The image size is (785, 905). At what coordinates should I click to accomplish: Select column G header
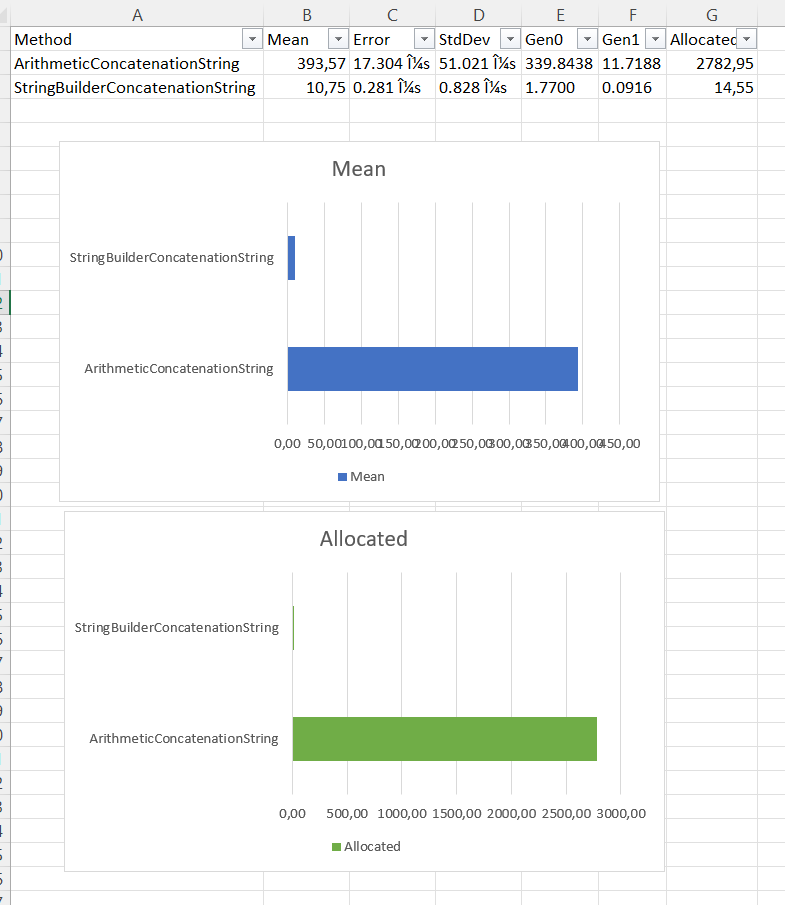pyautogui.click(x=711, y=14)
